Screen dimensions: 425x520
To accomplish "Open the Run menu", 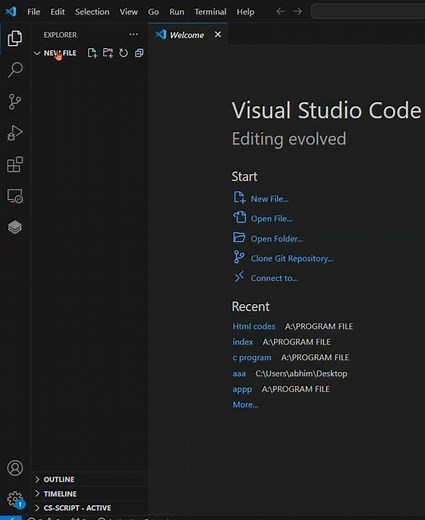I will coord(177,12).
